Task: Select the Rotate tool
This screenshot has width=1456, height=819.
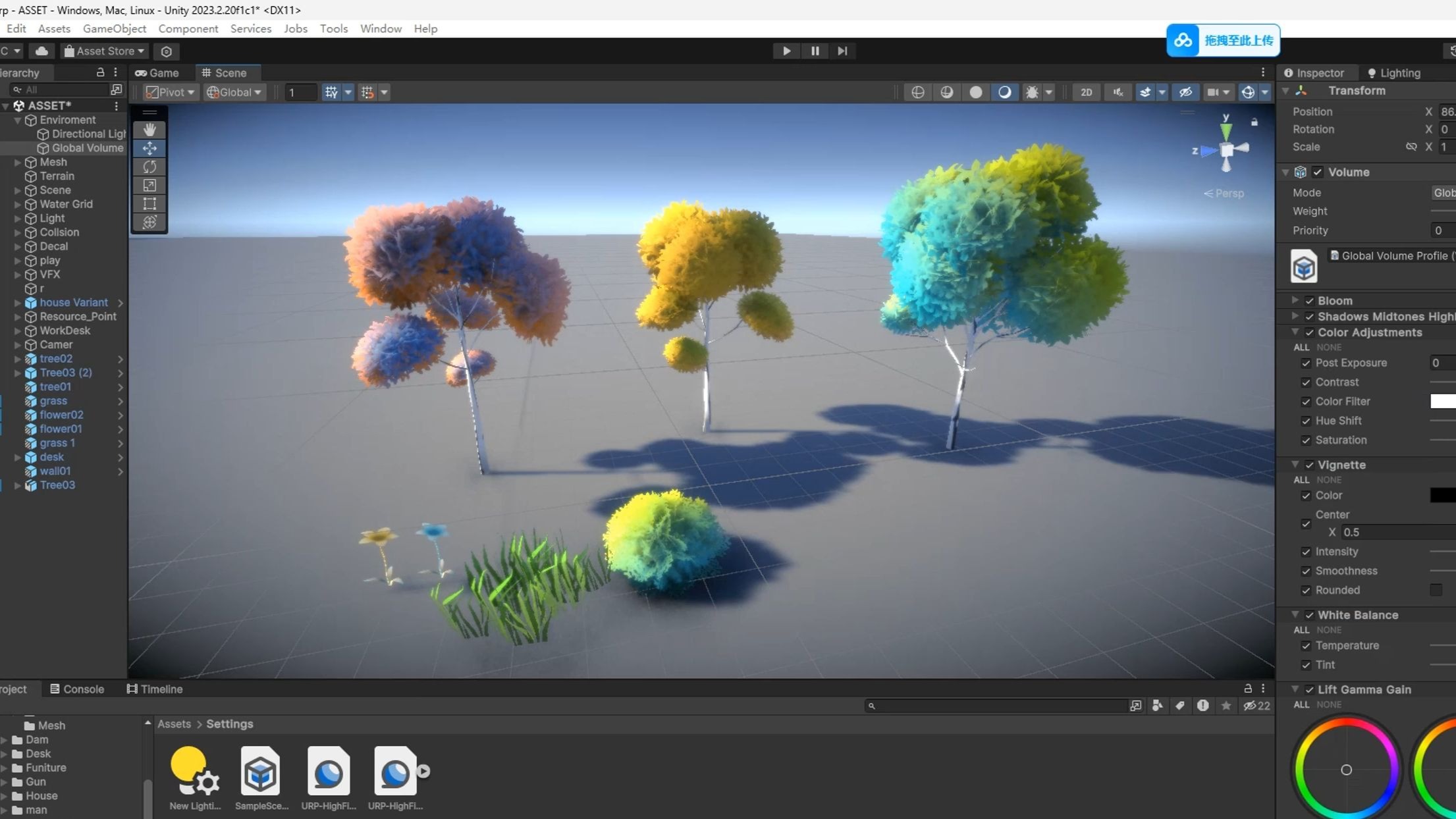Action: (149, 167)
